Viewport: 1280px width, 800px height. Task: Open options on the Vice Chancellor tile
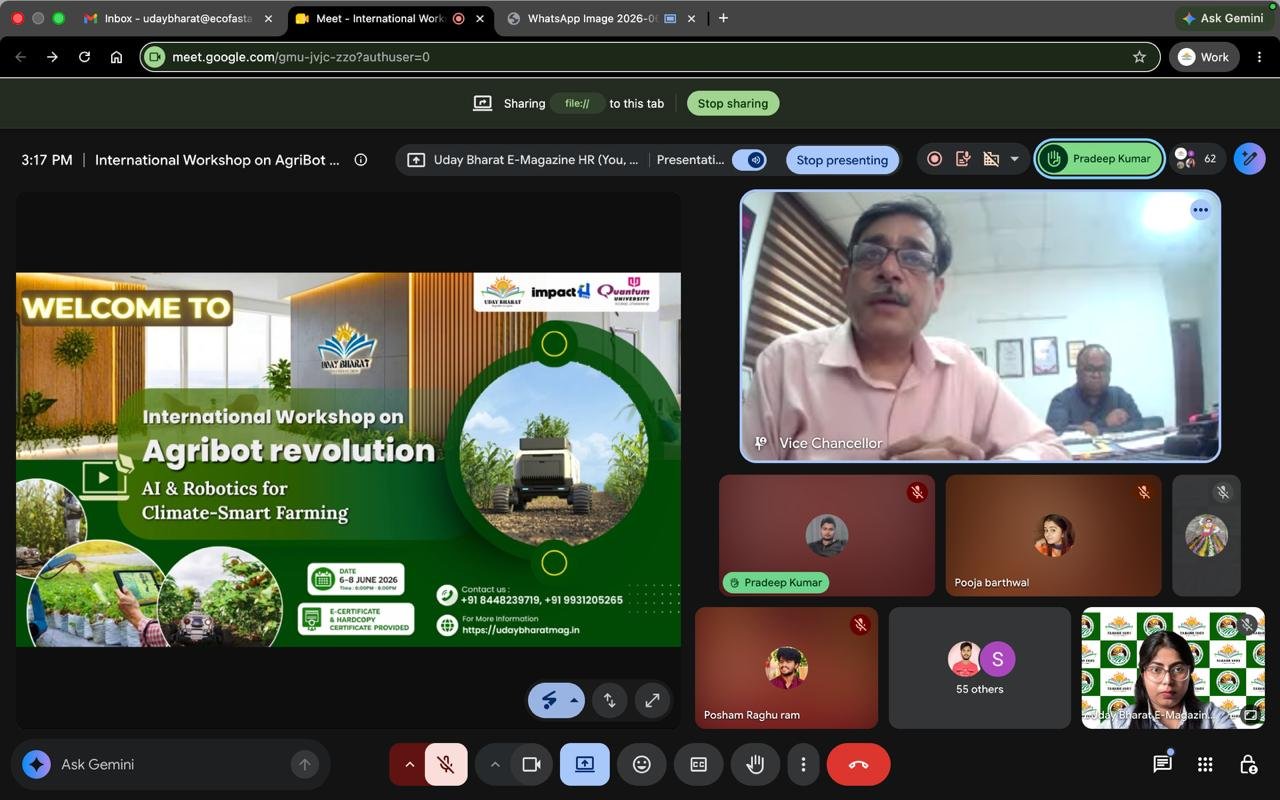[1200, 210]
